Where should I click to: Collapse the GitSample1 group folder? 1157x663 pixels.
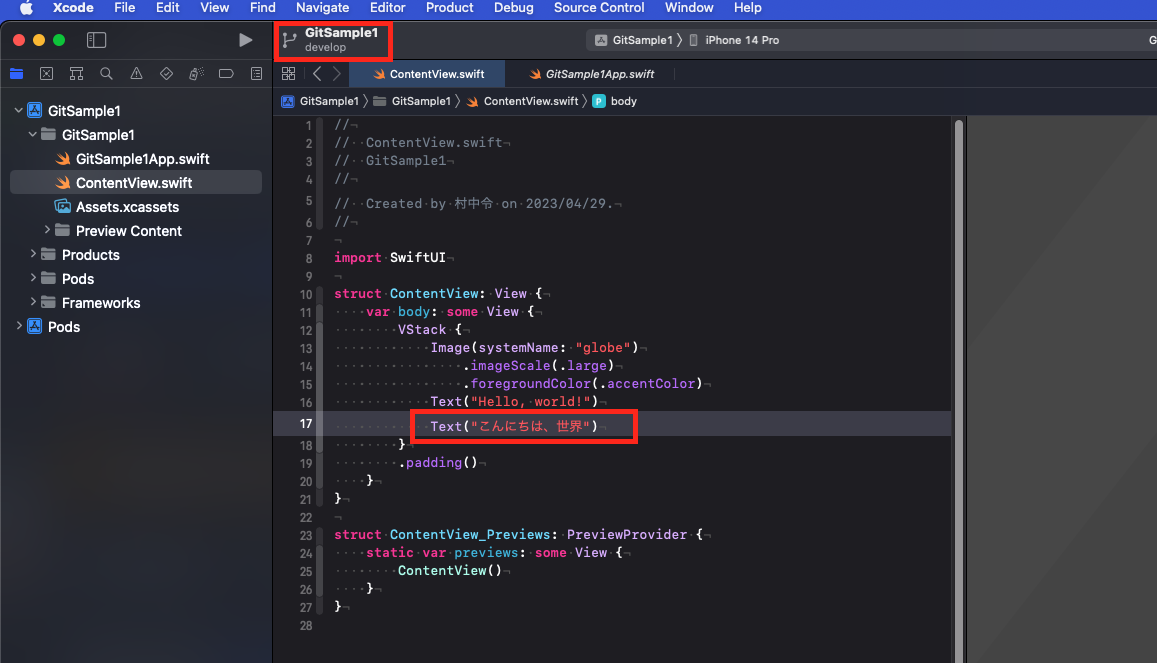point(32,134)
